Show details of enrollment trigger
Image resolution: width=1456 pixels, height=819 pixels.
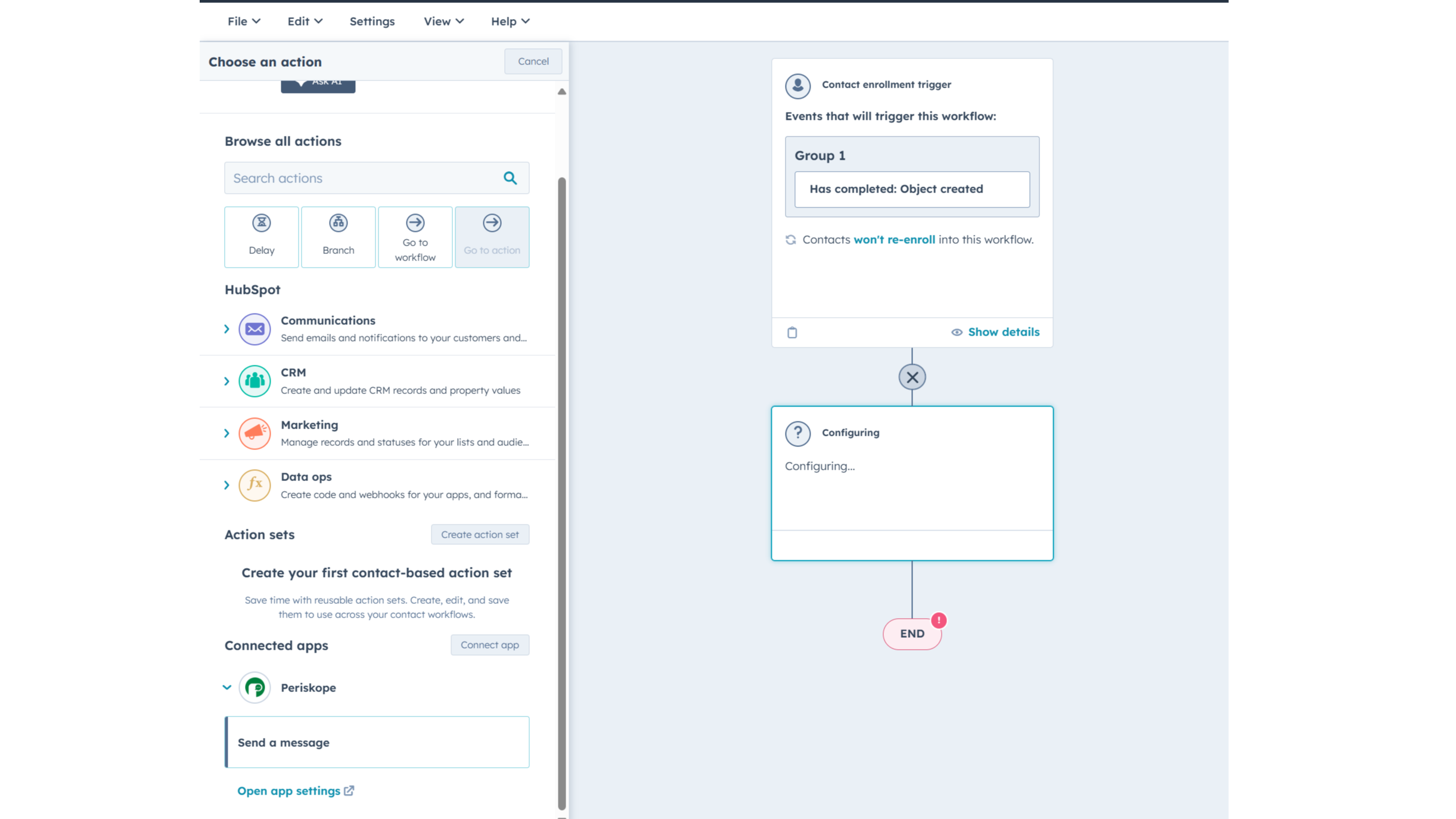tap(995, 332)
